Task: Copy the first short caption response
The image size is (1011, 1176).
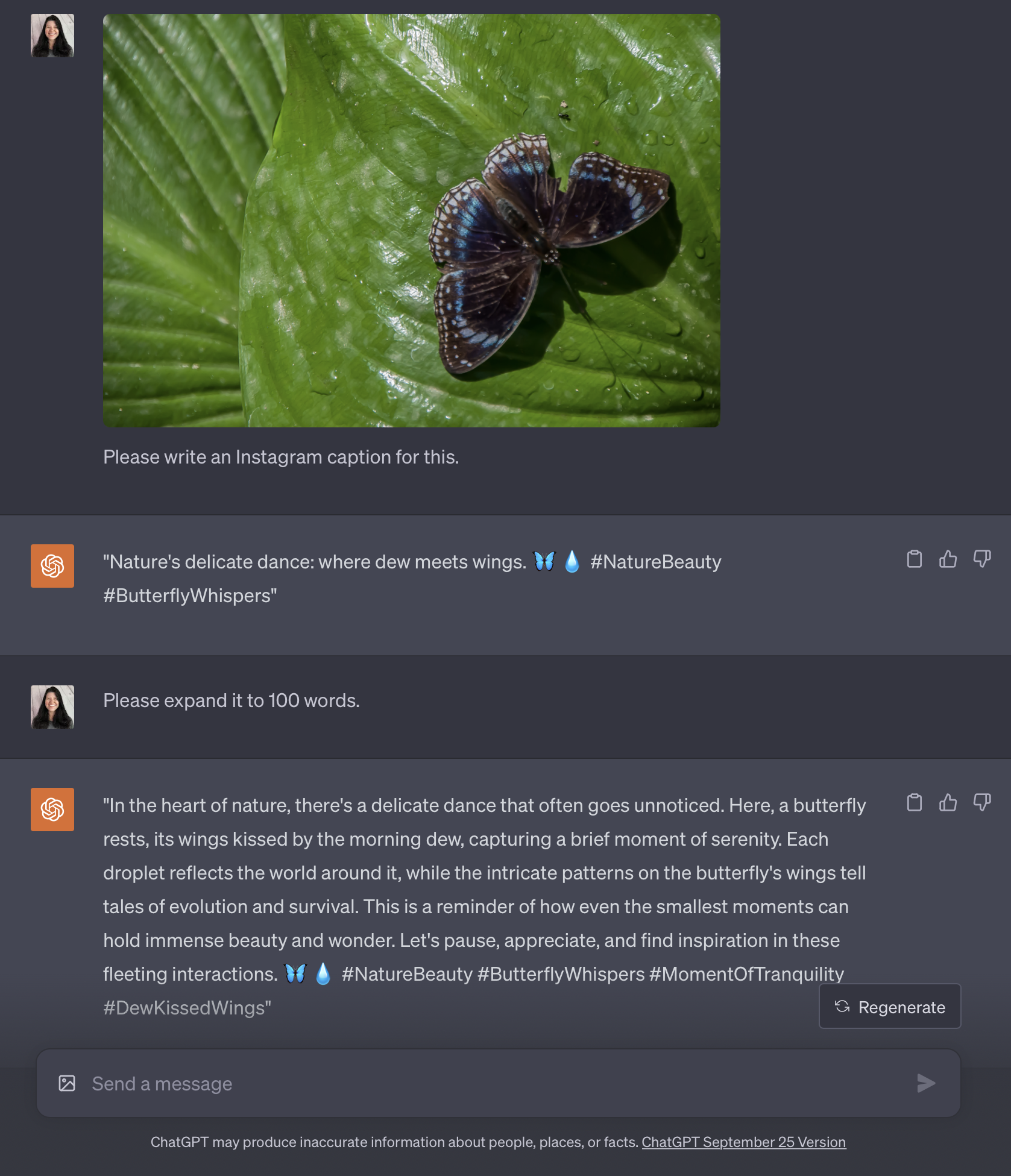Action: (914, 559)
